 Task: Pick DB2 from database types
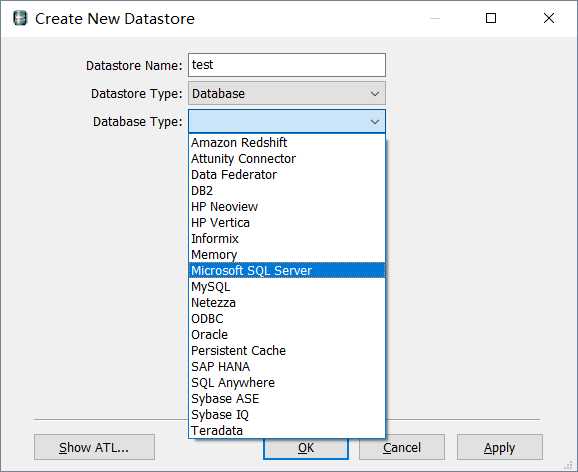click(x=287, y=191)
